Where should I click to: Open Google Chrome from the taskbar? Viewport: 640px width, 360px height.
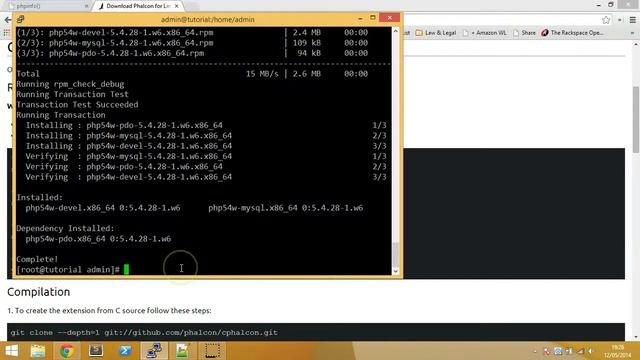click(x=67, y=351)
